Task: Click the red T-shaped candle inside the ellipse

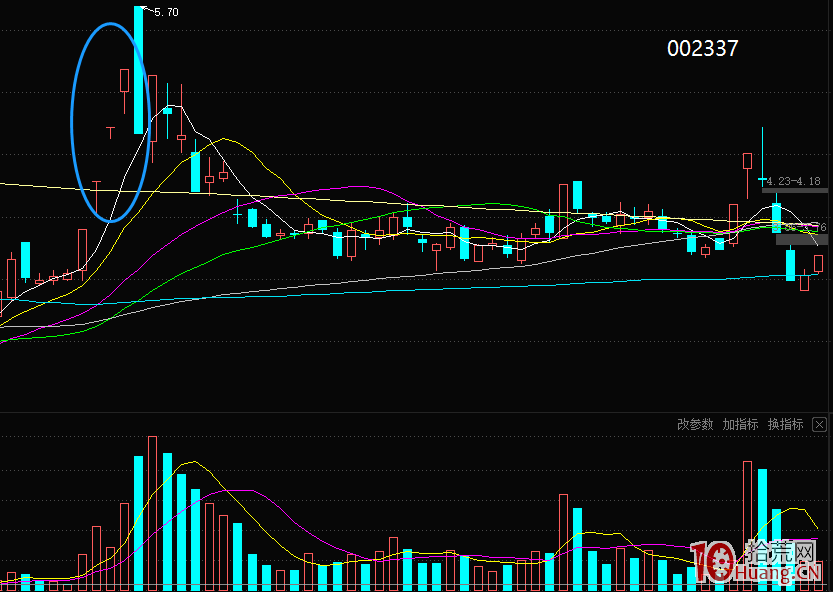Action: (110, 130)
